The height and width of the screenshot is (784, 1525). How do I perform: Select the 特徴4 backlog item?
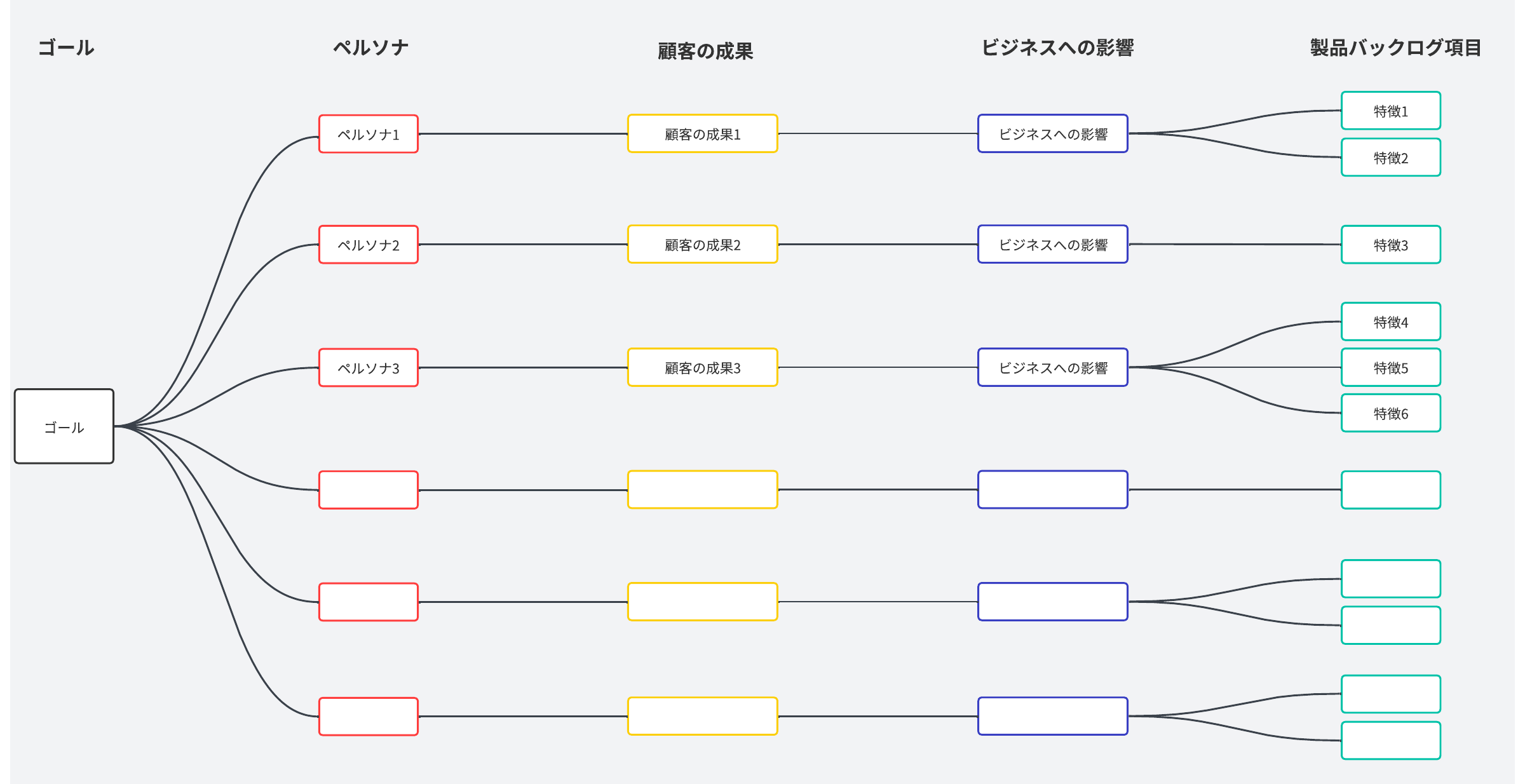1391,322
